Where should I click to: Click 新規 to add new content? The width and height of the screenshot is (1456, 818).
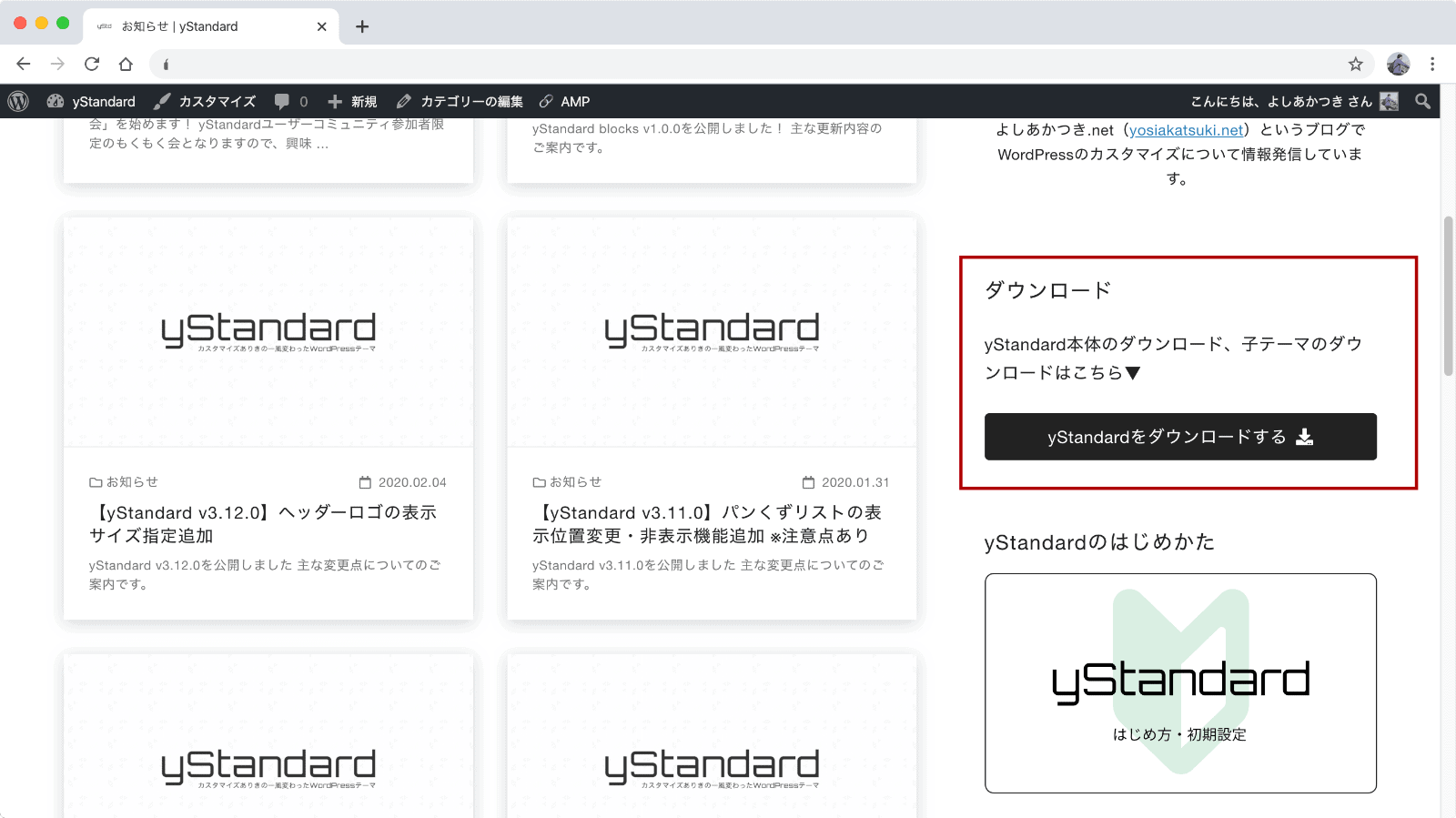(352, 101)
